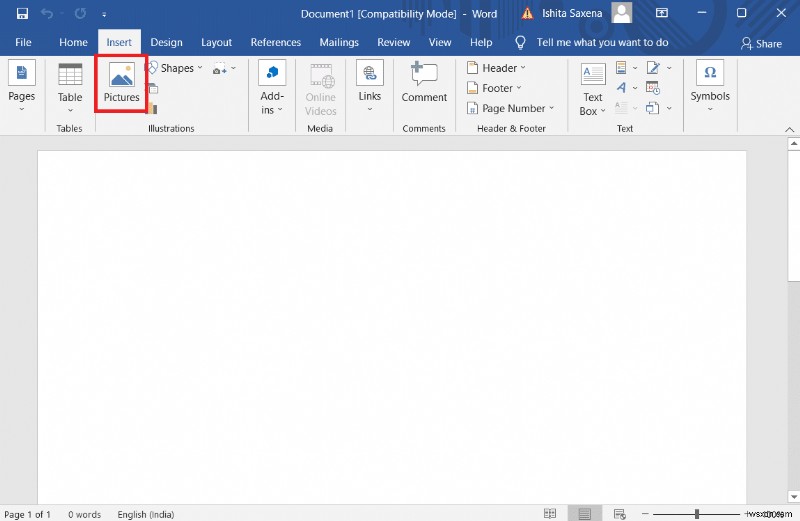Image resolution: width=800 pixels, height=521 pixels.
Task: Switch to Read Mode view
Action: 550,514
